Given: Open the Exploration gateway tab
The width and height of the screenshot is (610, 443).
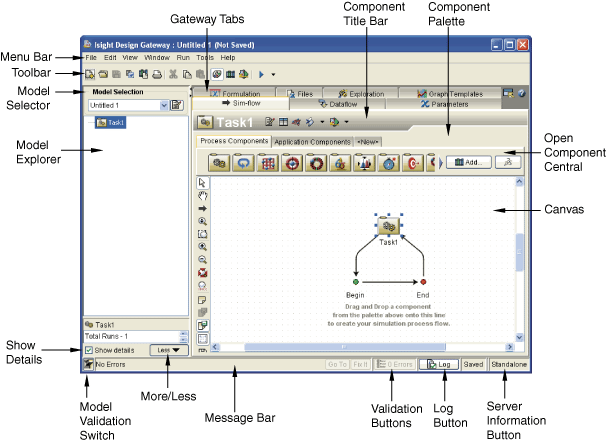Looking at the screenshot, I should [x=361, y=93].
